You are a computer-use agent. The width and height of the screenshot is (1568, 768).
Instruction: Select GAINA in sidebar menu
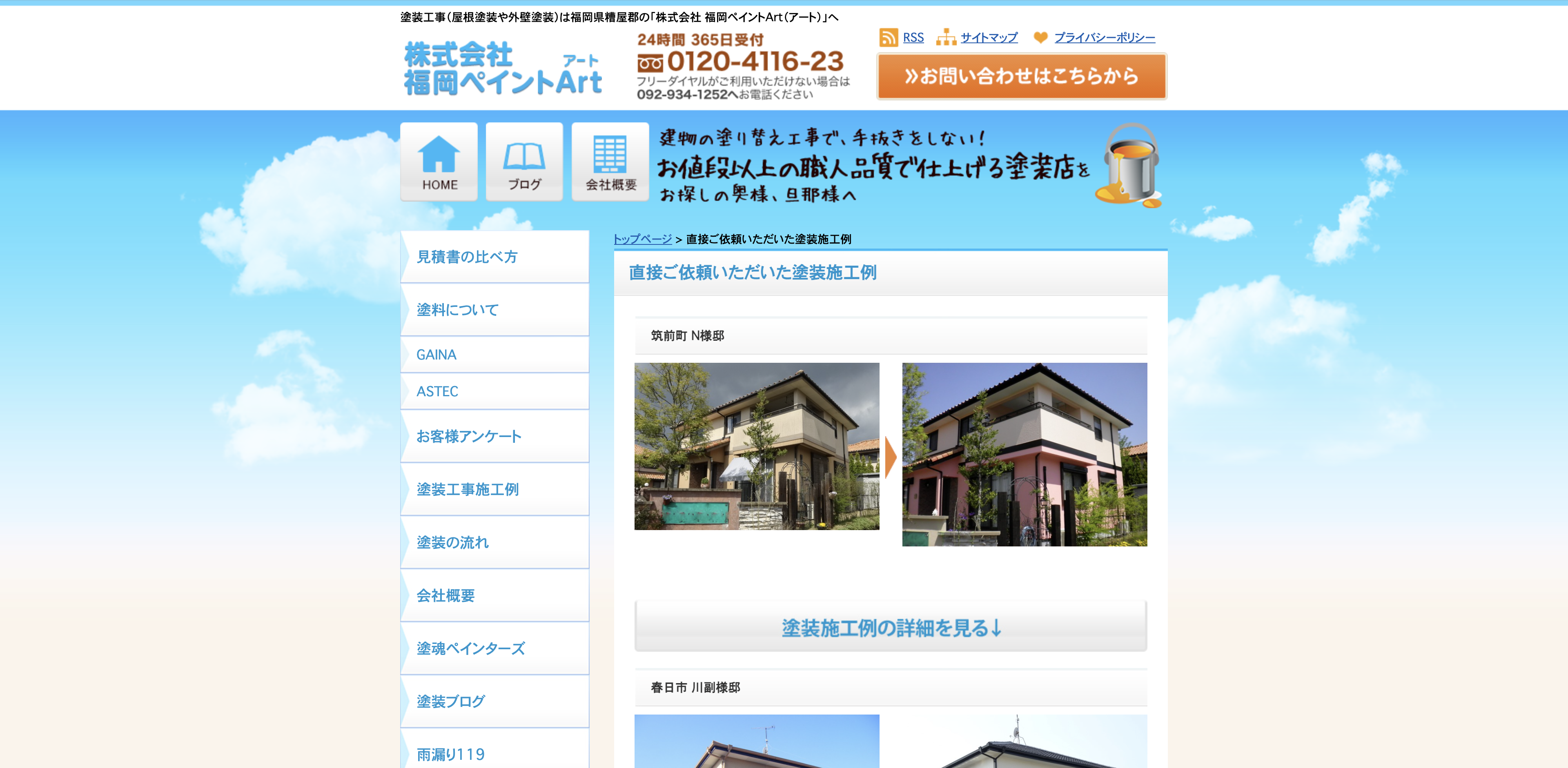click(495, 355)
